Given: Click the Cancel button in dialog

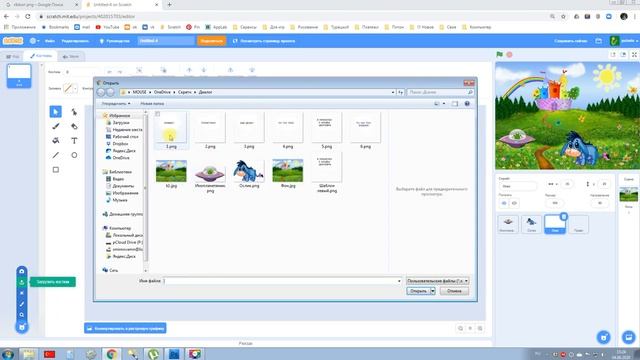Looking at the screenshot, I should (454, 291).
